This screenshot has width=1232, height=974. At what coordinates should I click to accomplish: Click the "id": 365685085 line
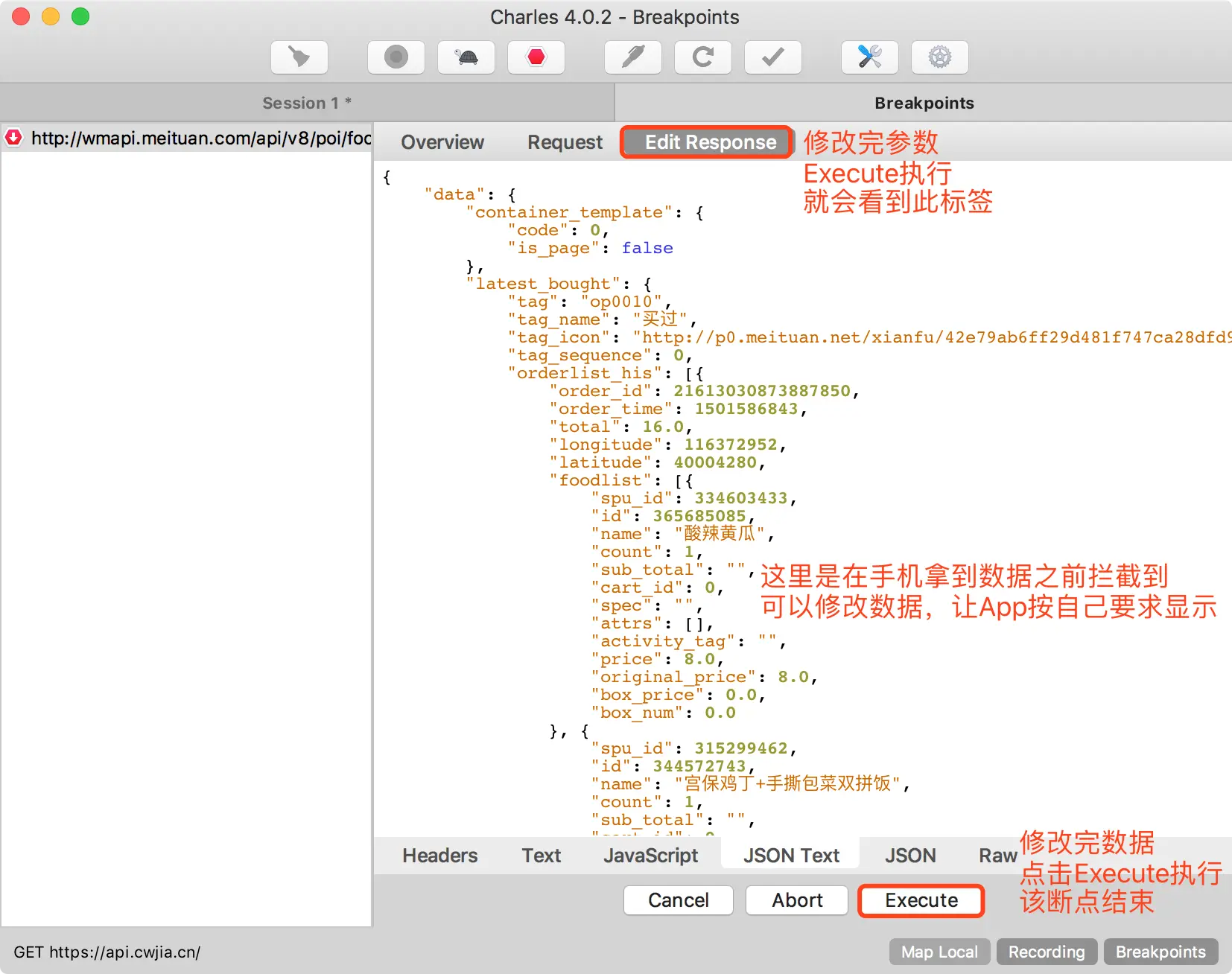673,516
